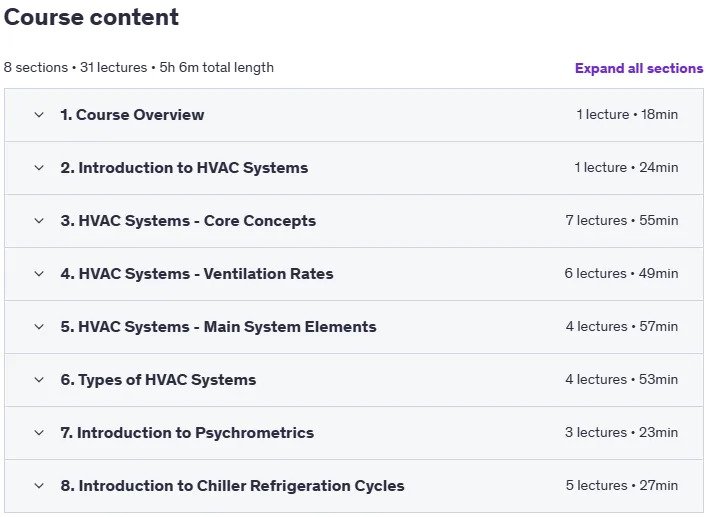Open chevron for HVAC Systems - Ventilation Rates
Viewport: 710px width, 517px height.
pyautogui.click(x=39, y=274)
